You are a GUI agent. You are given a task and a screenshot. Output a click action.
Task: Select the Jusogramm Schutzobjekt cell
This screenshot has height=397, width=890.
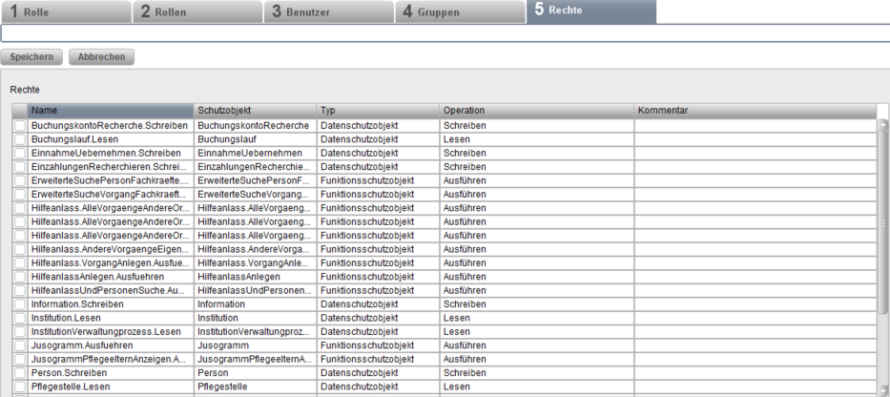(x=255, y=345)
